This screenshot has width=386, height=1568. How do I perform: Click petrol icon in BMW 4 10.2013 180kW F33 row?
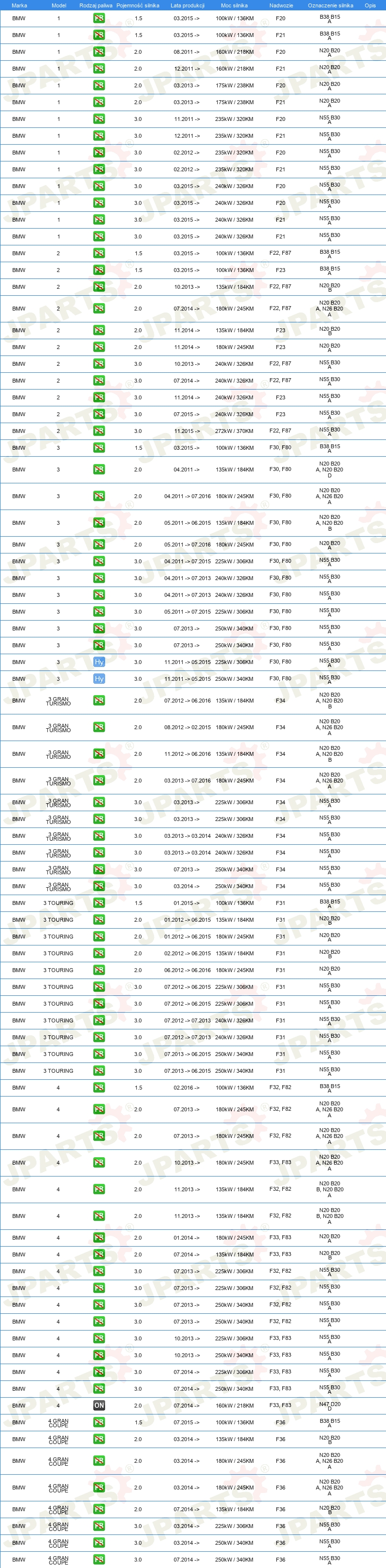click(x=99, y=1163)
